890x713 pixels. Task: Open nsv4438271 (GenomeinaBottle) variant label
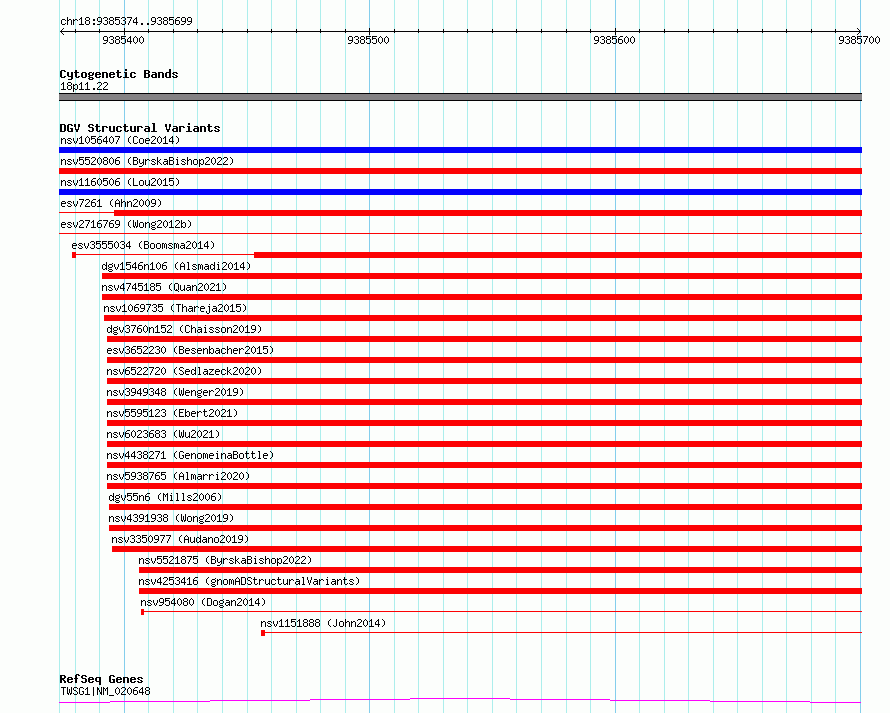pos(190,455)
